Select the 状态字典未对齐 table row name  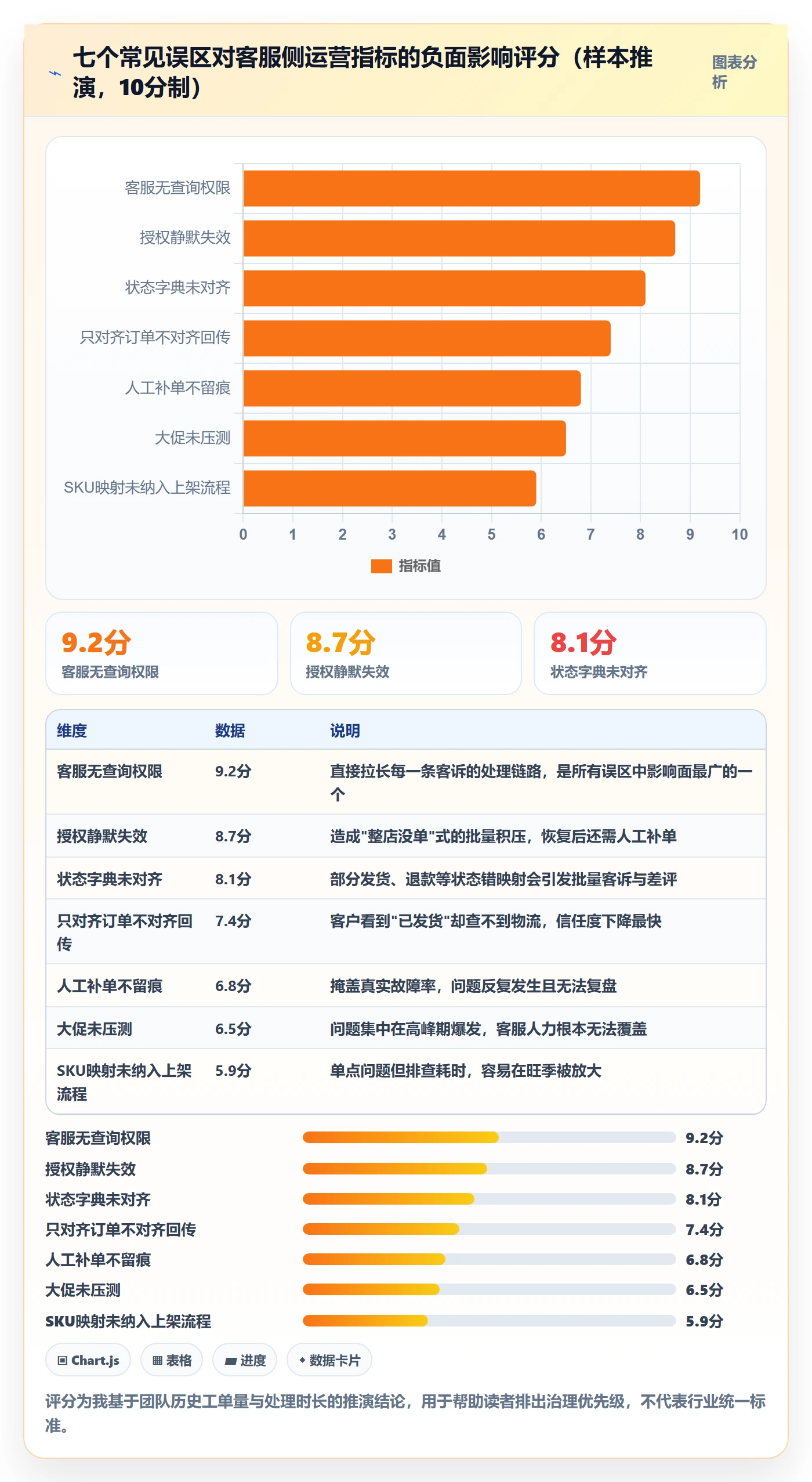pos(110,879)
